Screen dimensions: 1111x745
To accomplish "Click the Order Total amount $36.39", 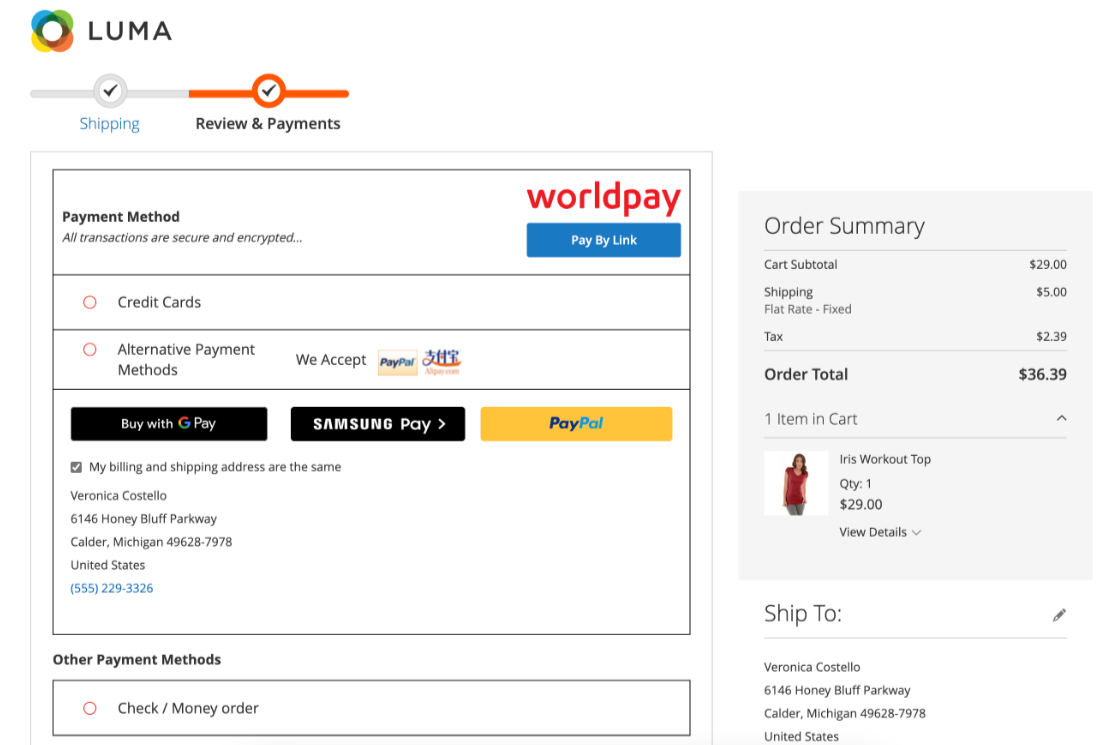I will click(x=1042, y=374).
